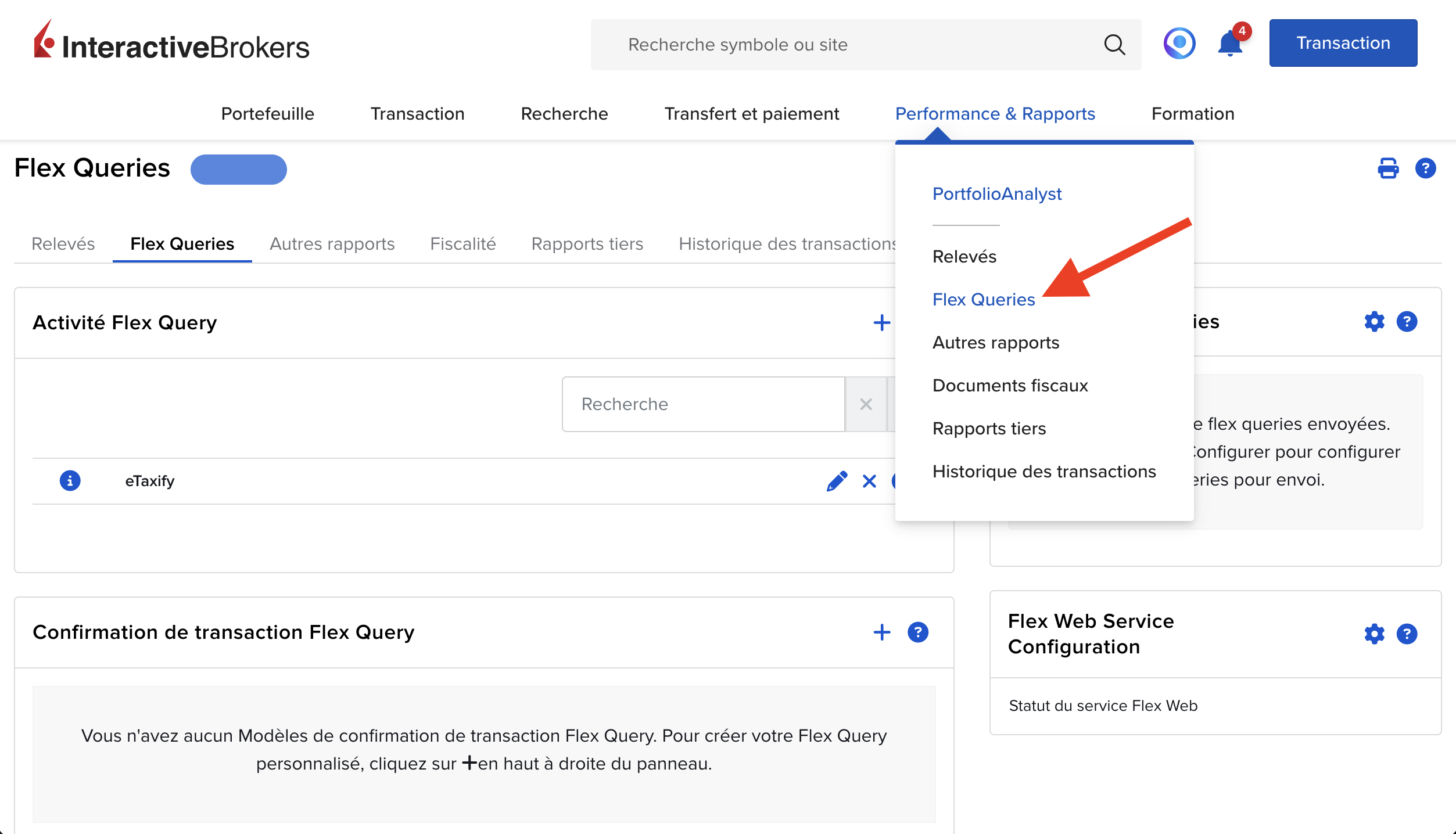Delete the eTaxify query with X icon
The image size is (1456, 834).
[x=869, y=481]
